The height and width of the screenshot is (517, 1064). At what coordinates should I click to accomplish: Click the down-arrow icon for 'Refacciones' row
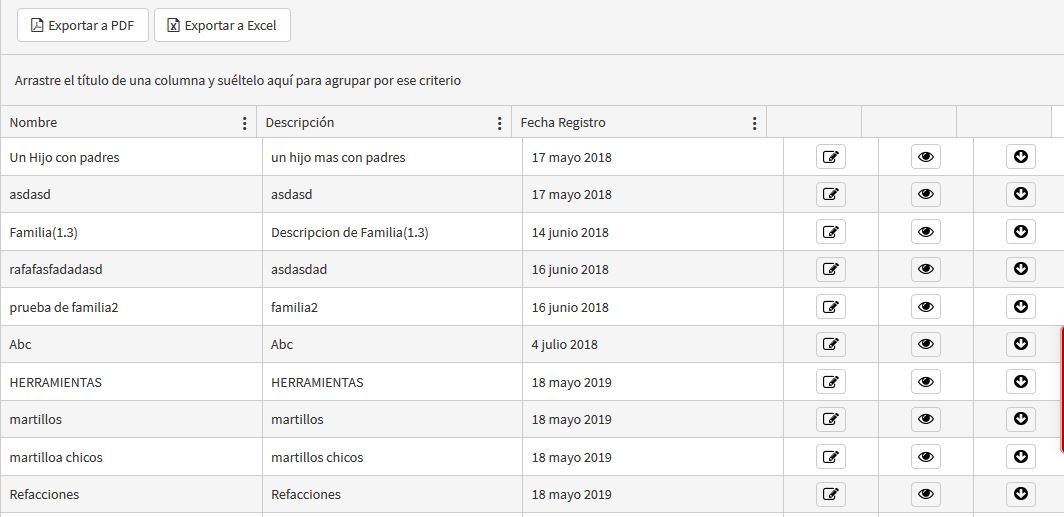point(1020,494)
